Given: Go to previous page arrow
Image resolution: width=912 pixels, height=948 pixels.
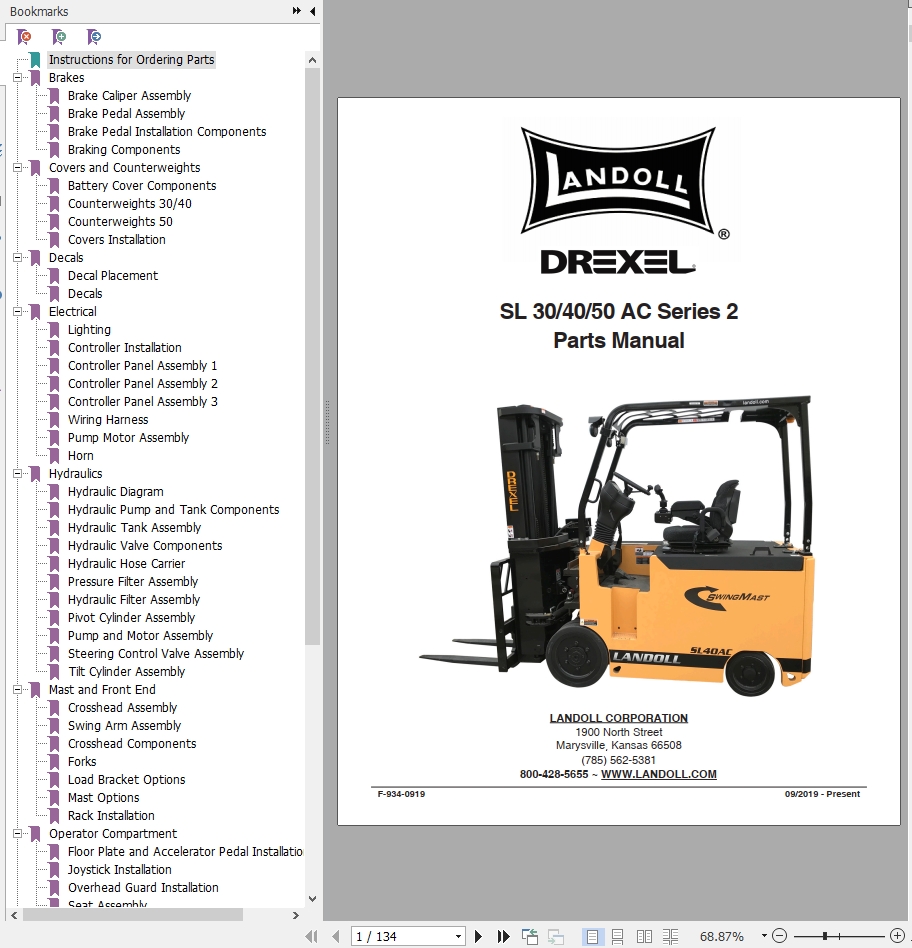Looking at the screenshot, I should tap(336, 937).
